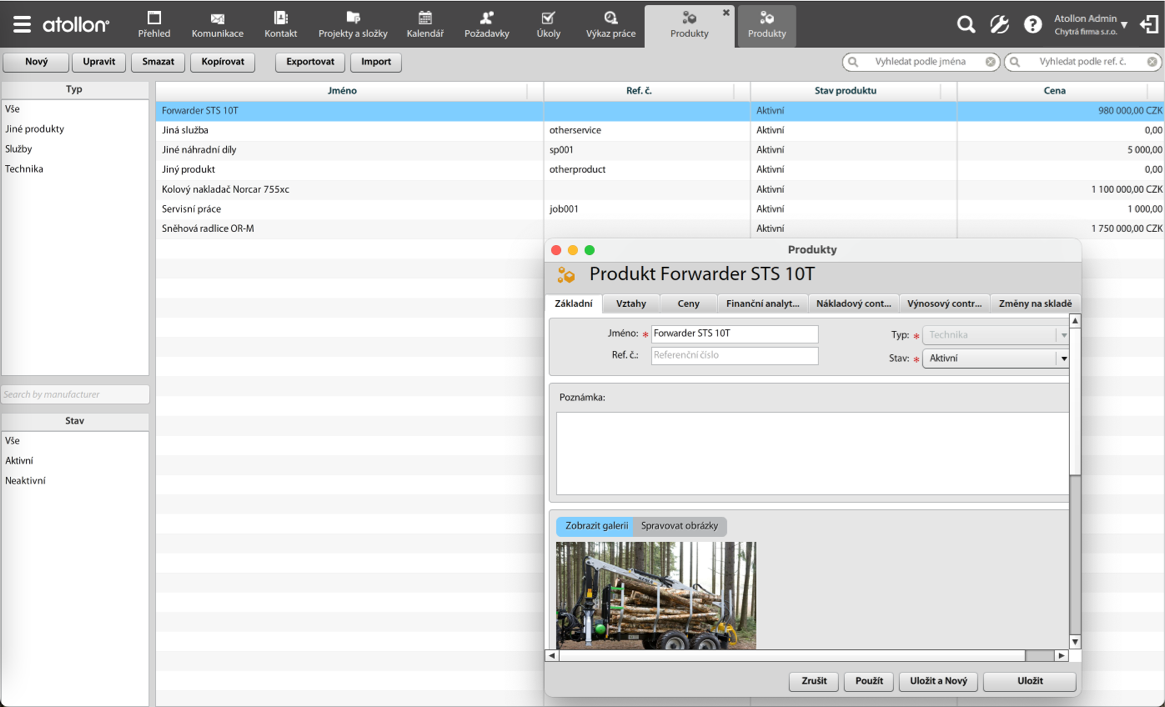Click the forwarder product image thumbnail
The image size is (1165, 707).
point(656,595)
